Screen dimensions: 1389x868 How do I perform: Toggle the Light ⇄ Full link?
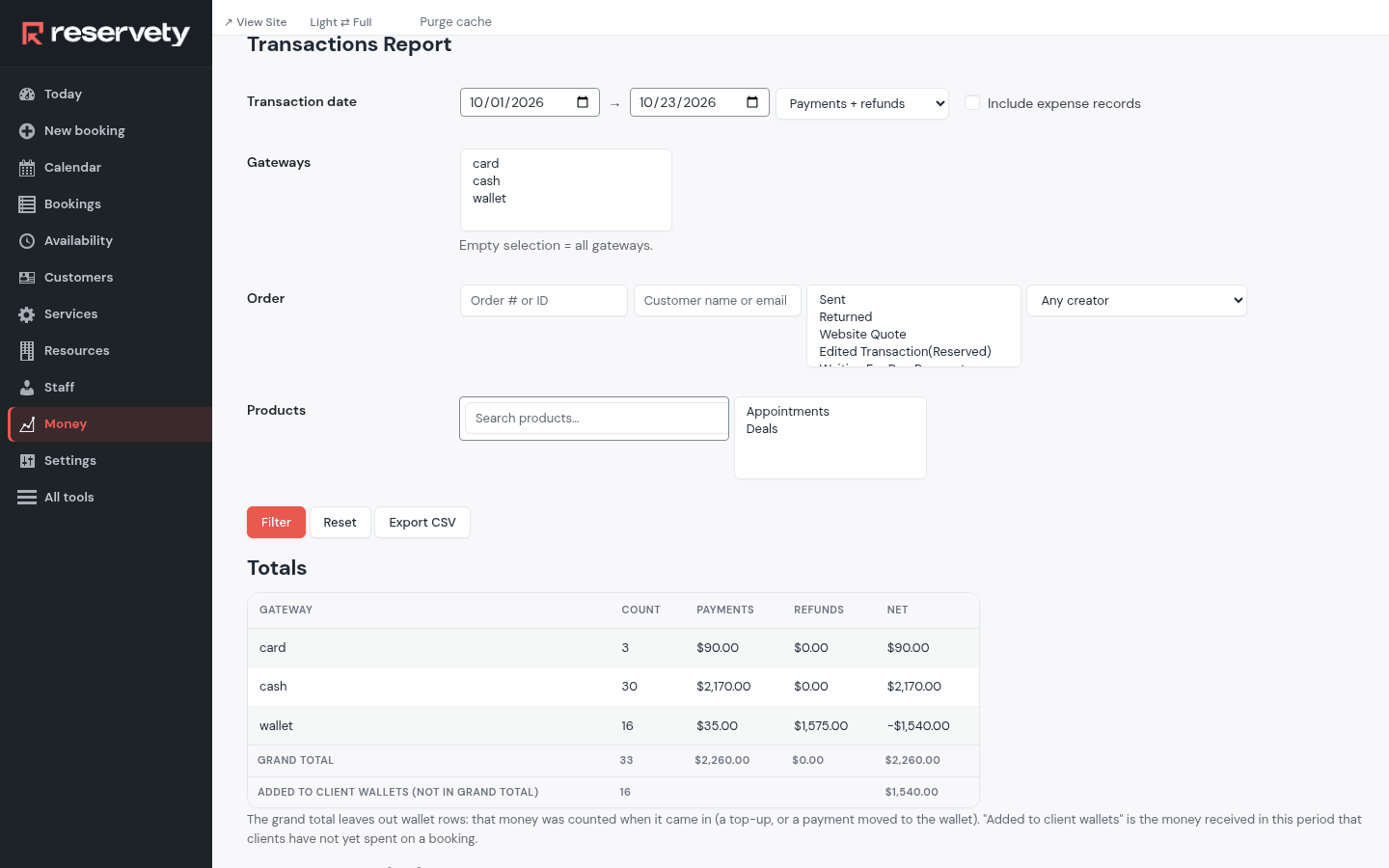pos(340,22)
